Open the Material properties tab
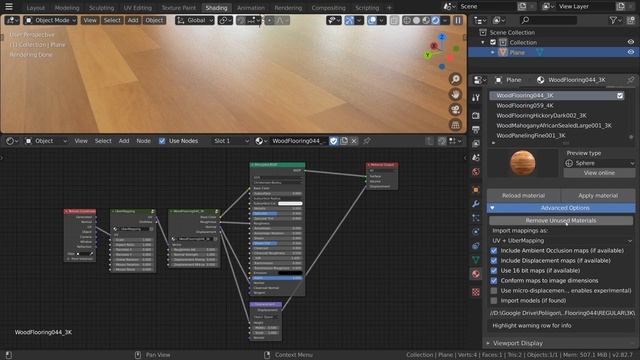Viewport: 640px width, 360px height. (x=476, y=274)
